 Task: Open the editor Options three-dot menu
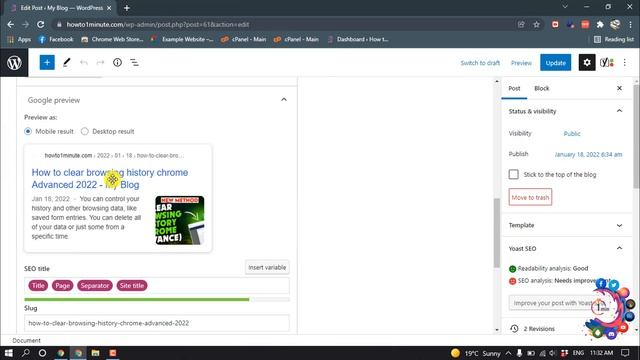coord(624,62)
